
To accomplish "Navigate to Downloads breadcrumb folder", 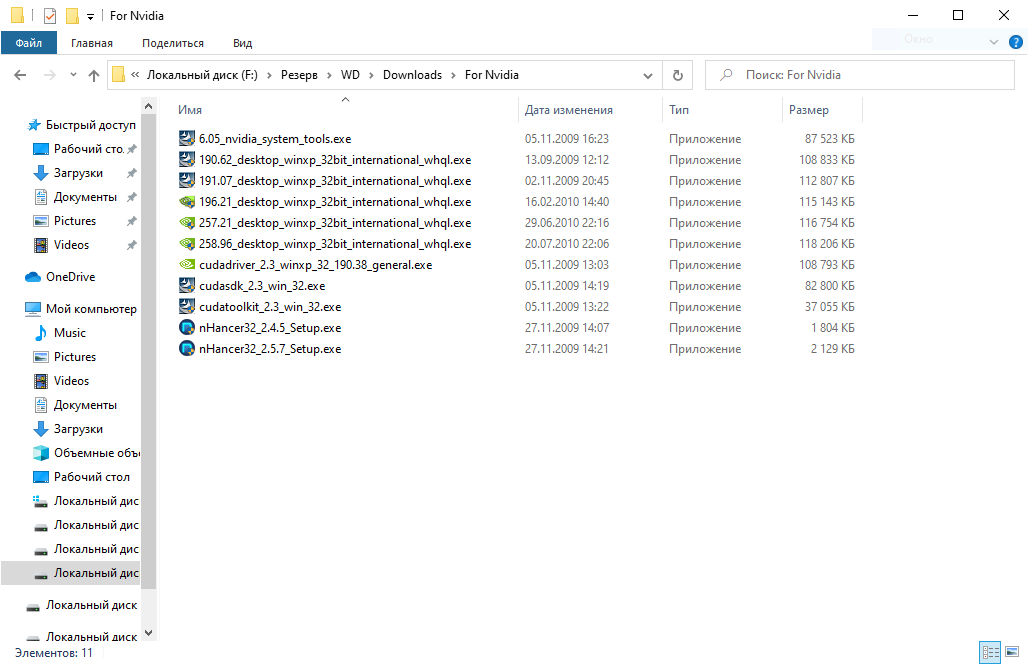I will tap(412, 75).
